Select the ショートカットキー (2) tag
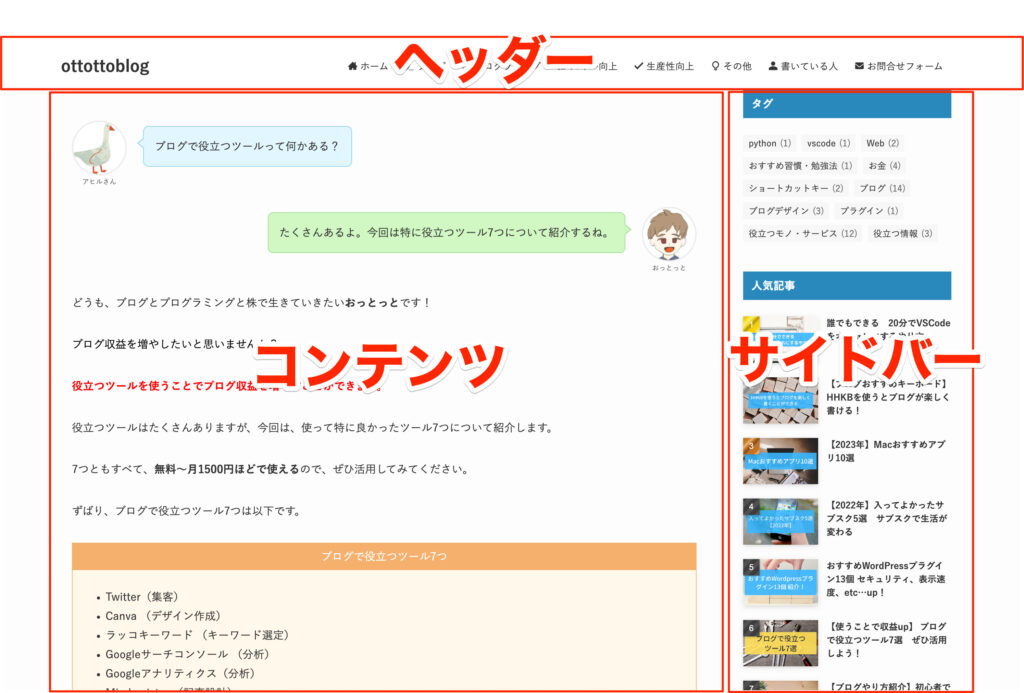 click(x=795, y=188)
